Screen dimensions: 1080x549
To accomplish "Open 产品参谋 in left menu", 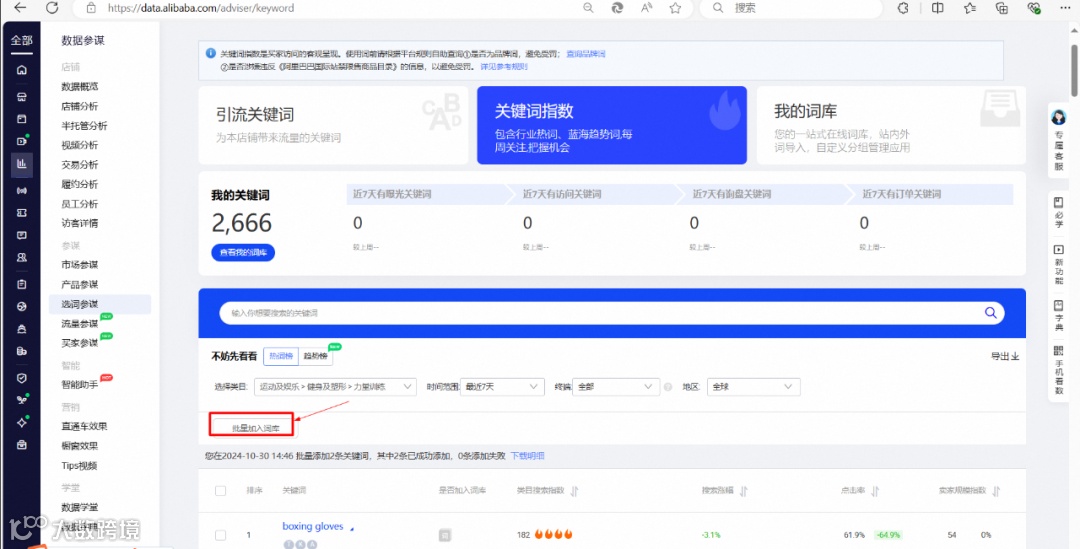I will coord(80,284).
